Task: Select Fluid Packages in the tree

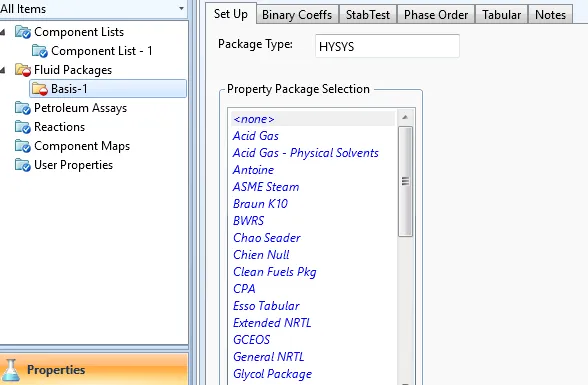Action: tap(73, 70)
